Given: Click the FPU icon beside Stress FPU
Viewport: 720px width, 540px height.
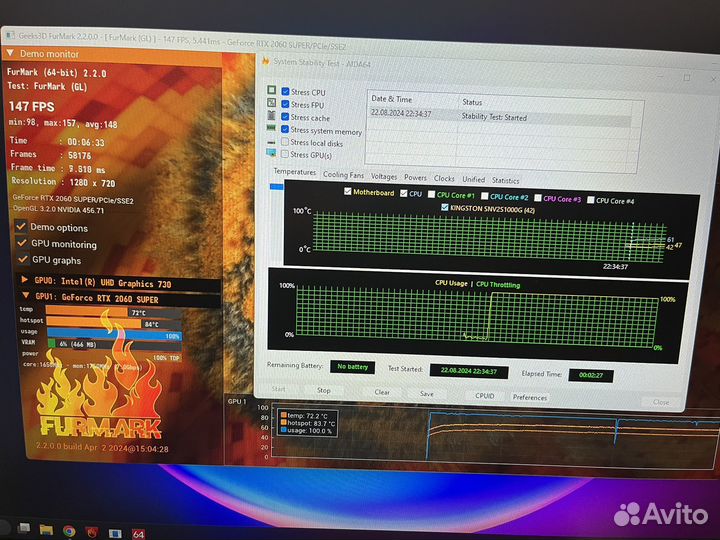Looking at the screenshot, I should [x=272, y=102].
